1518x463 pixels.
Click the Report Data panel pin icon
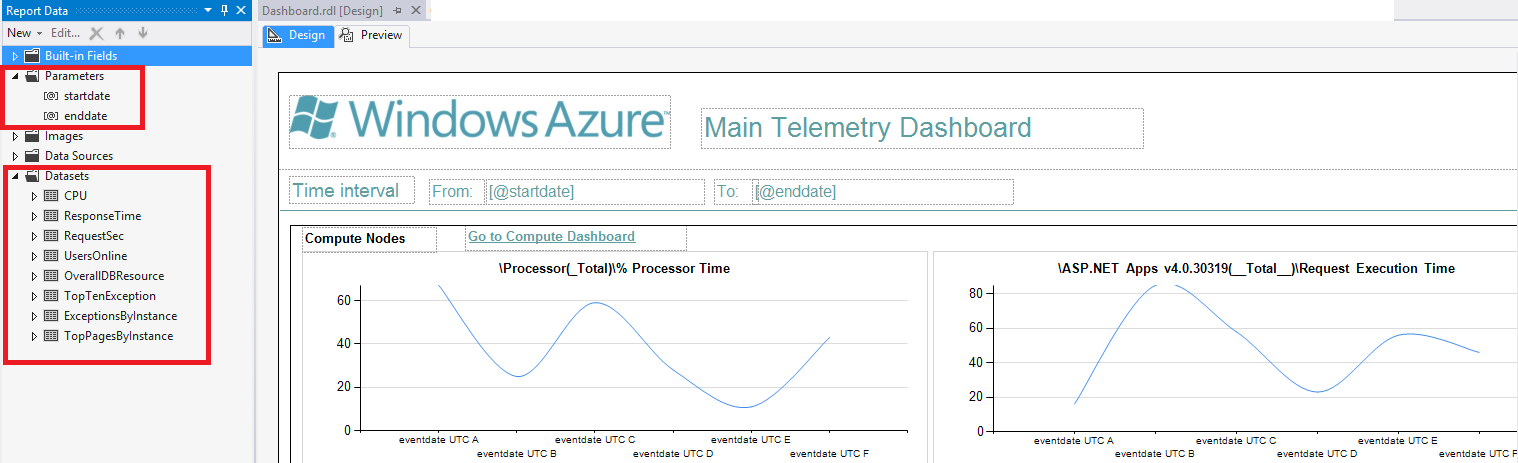[224, 10]
